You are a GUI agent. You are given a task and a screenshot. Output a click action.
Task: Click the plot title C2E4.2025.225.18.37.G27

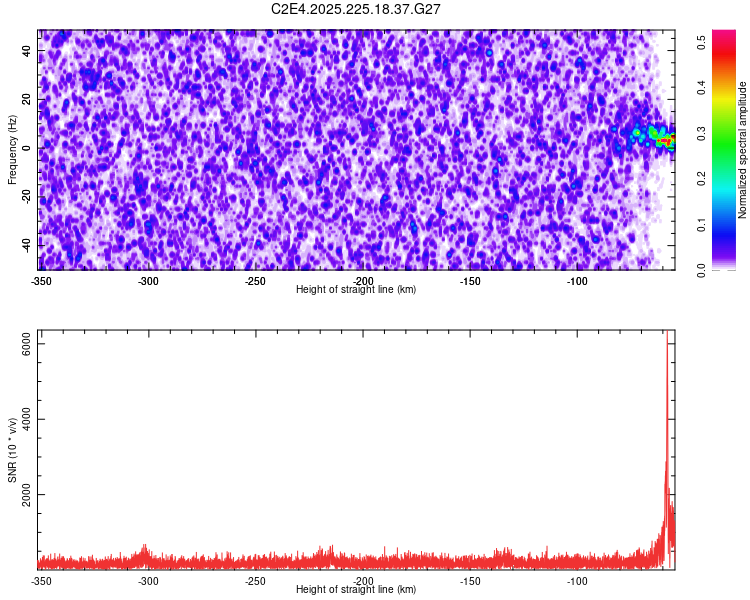pos(355,9)
